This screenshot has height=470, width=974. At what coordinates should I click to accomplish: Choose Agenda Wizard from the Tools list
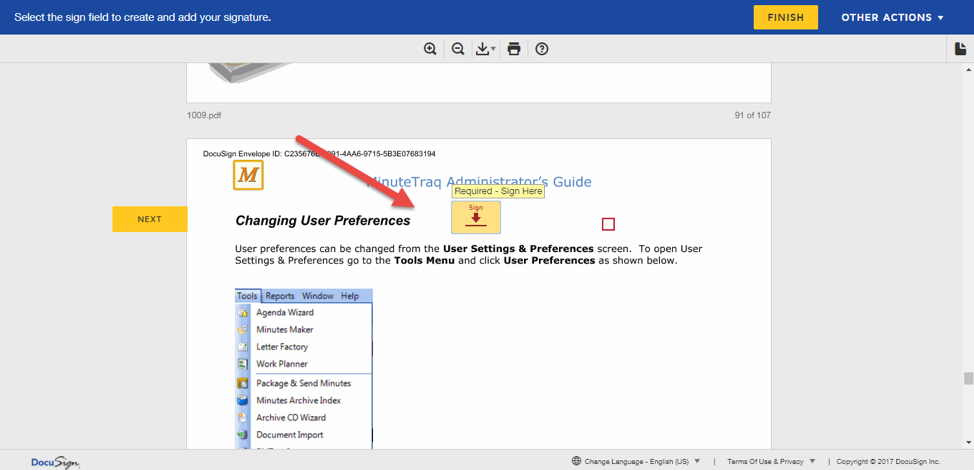285,313
